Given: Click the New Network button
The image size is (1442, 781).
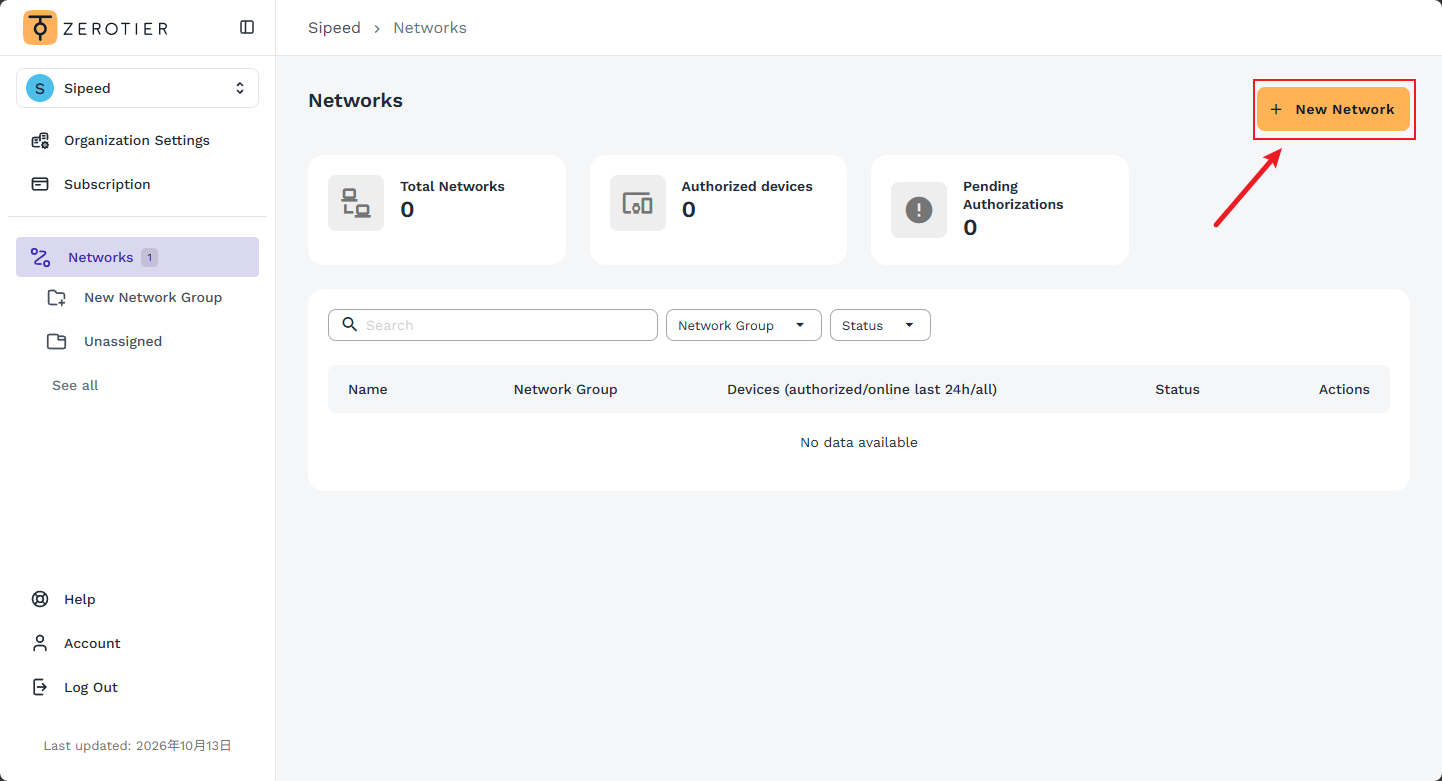Looking at the screenshot, I should (x=1333, y=109).
